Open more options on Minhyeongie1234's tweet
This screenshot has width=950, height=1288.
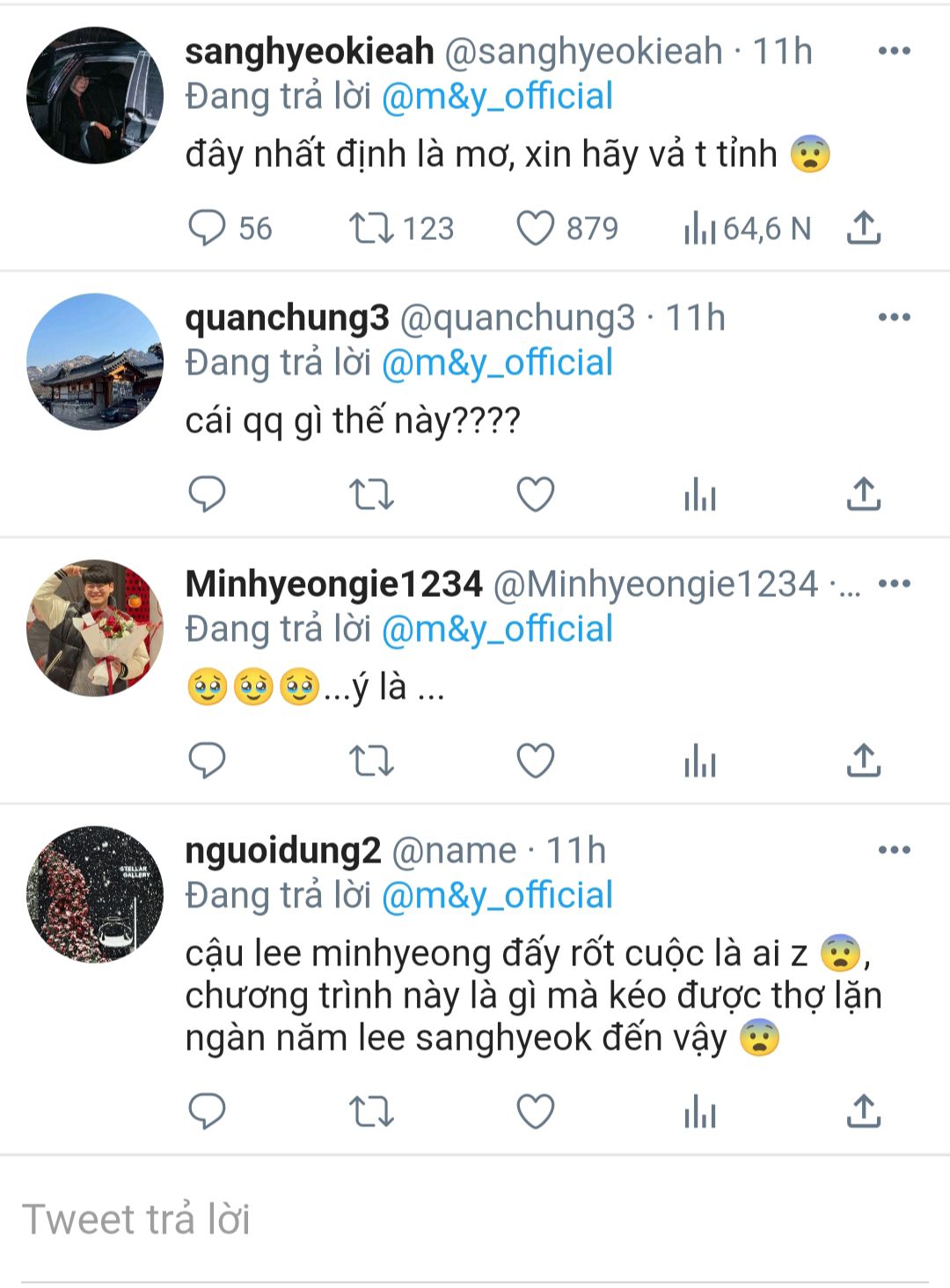pos(894,584)
